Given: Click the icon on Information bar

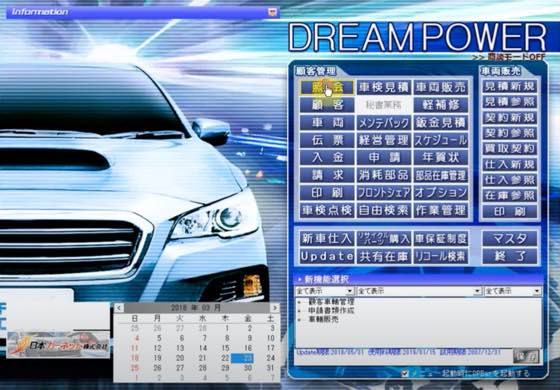Looking at the screenshot, I should [272, 12].
